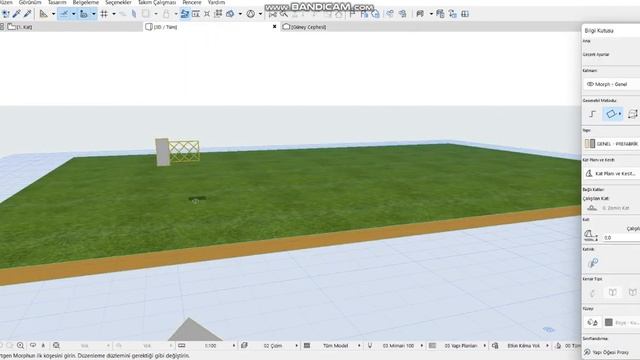Screen dimensions: 640x360
Task: Toggle the snap guides icon
Action: tap(64, 14)
